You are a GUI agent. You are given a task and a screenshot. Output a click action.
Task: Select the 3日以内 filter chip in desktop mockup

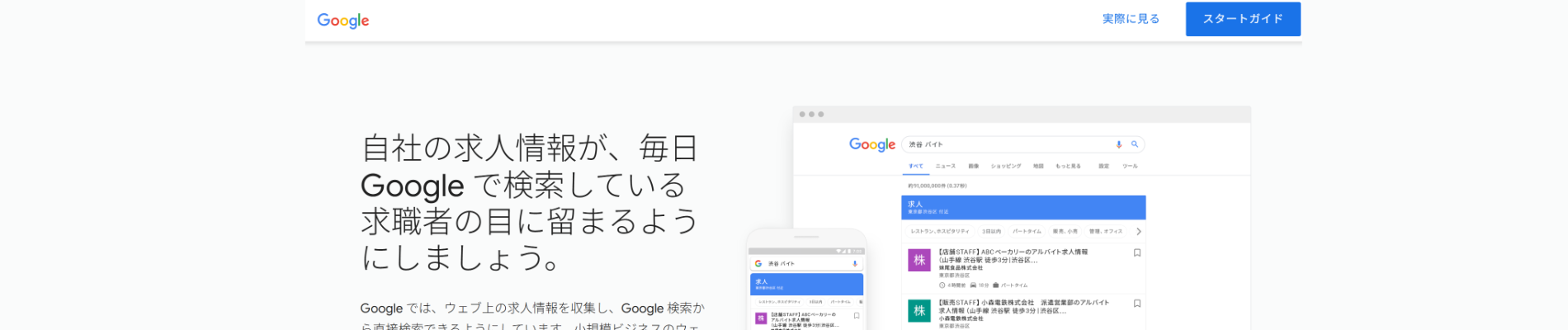pyautogui.click(x=991, y=232)
